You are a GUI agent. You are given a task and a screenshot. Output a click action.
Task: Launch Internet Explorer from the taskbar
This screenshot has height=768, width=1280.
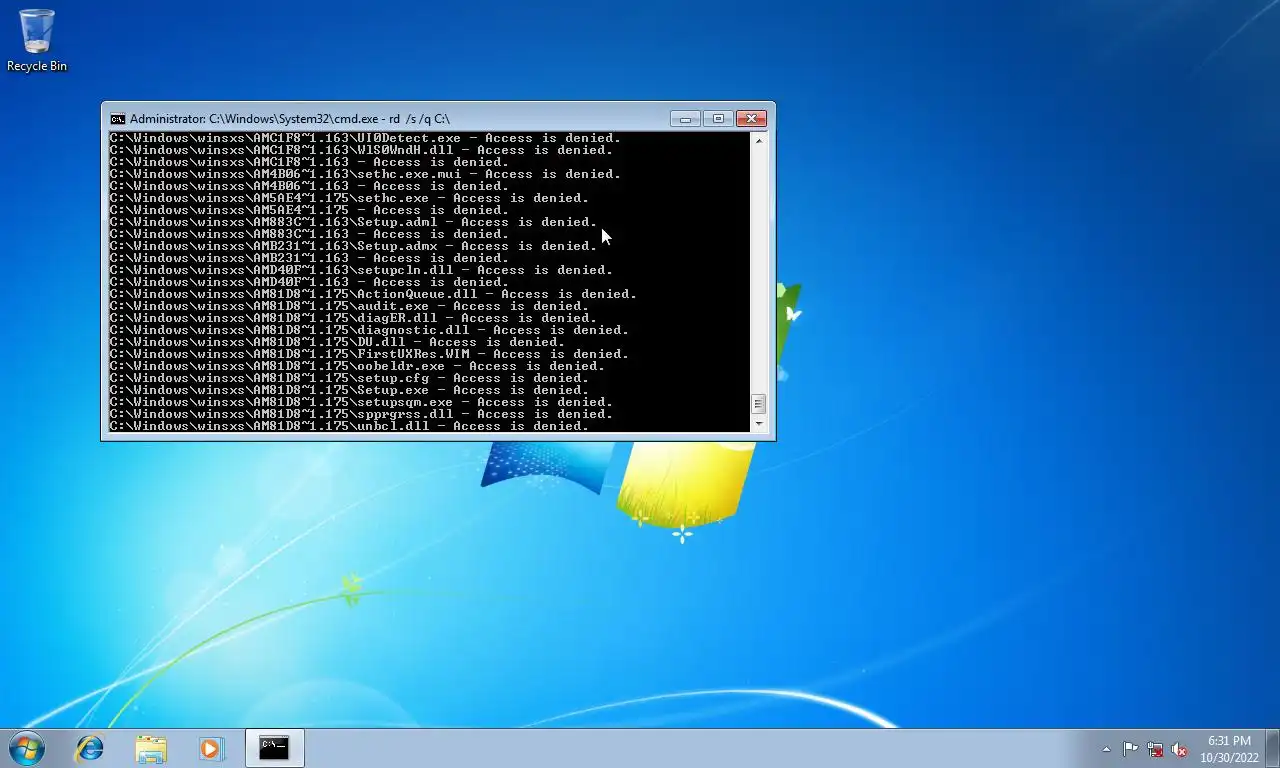(x=90, y=748)
